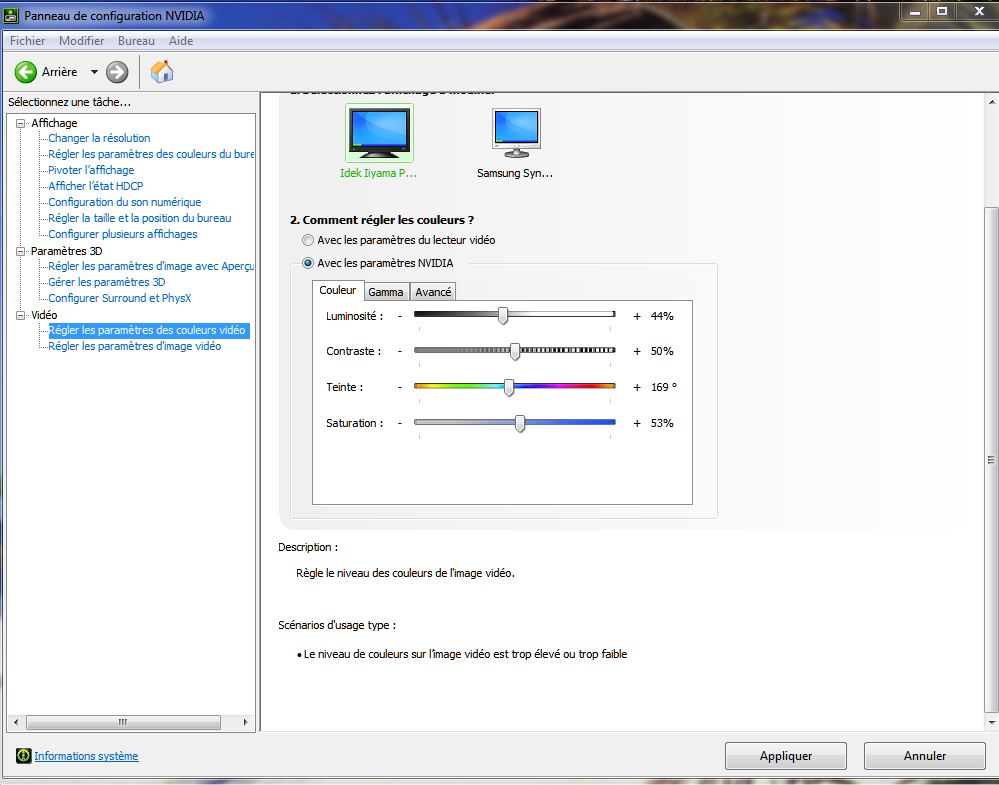Click the main panel vertical scrollbar thumb

991,459
